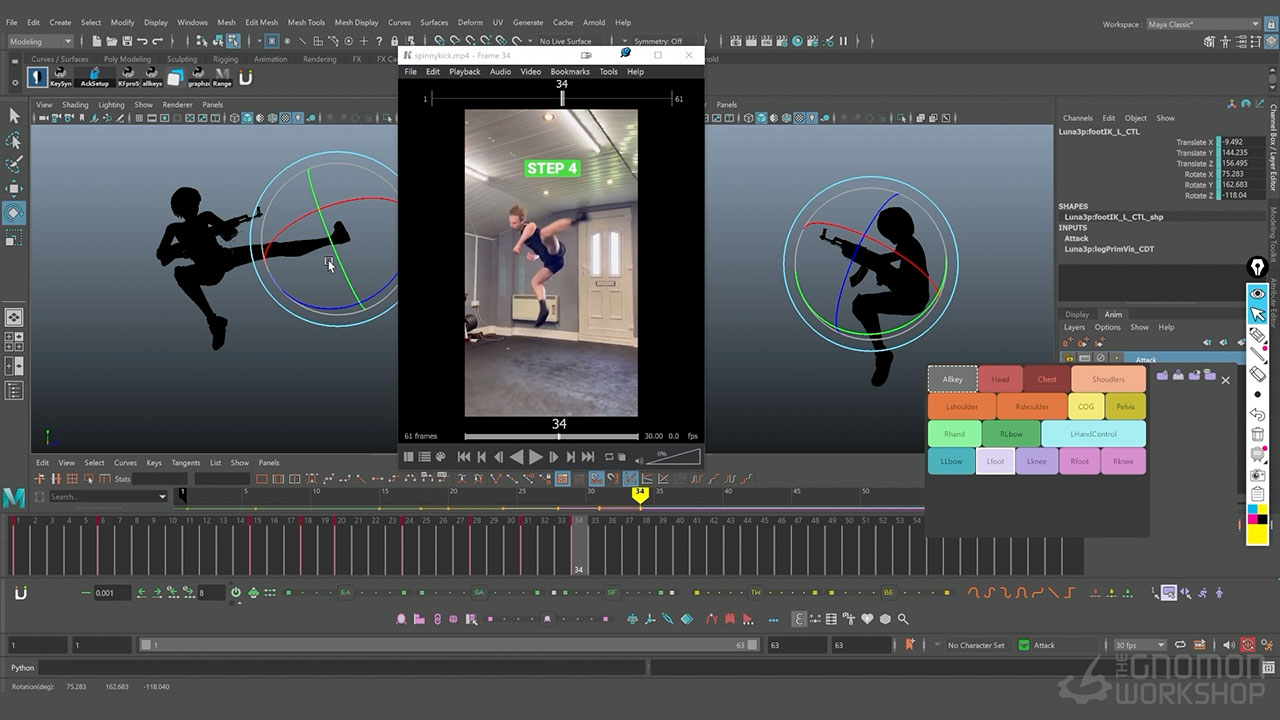Open the Modeling menu set dropdown
Screen dimensions: 1280x720
tap(40, 41)
